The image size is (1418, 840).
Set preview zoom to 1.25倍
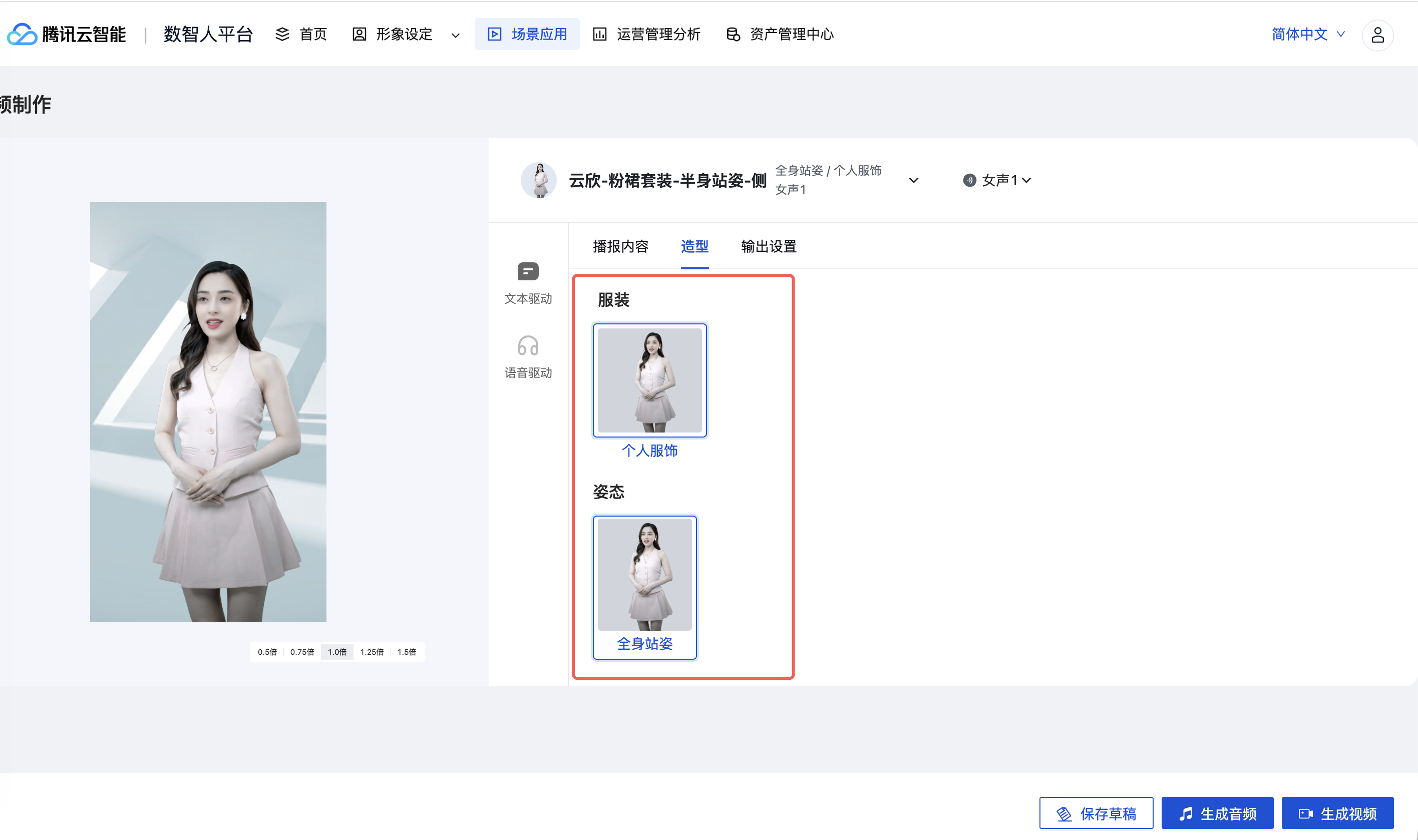(372, 652)
